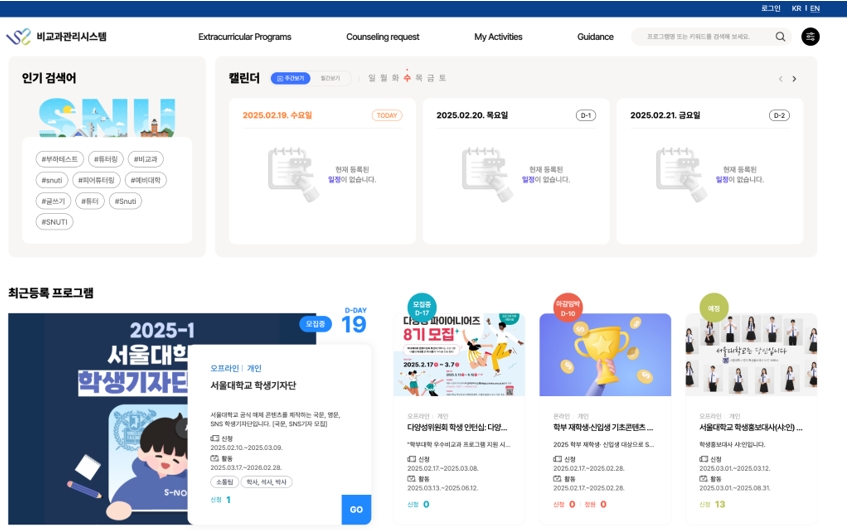The image size is (847, 531).
Task: Click the teal 모집중 D-17 circle badge
Action: click(x=422, y=308)
